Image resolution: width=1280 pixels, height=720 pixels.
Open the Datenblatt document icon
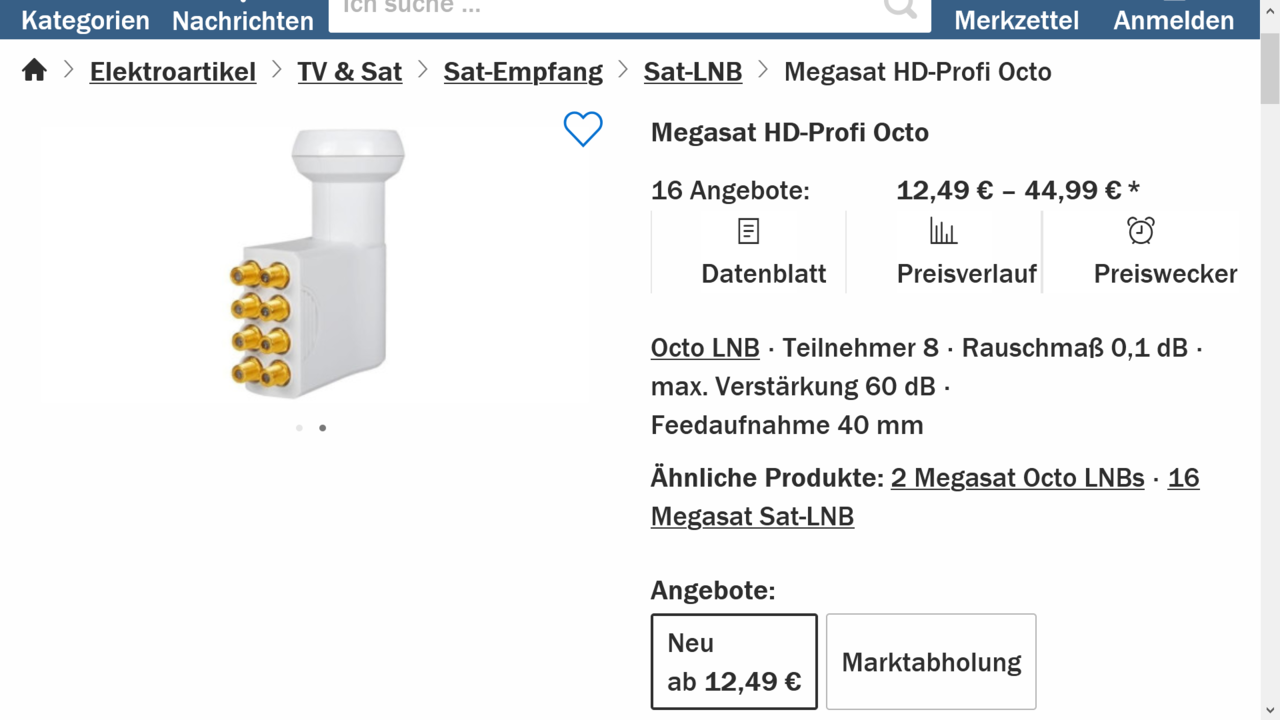tap(747, 231)
